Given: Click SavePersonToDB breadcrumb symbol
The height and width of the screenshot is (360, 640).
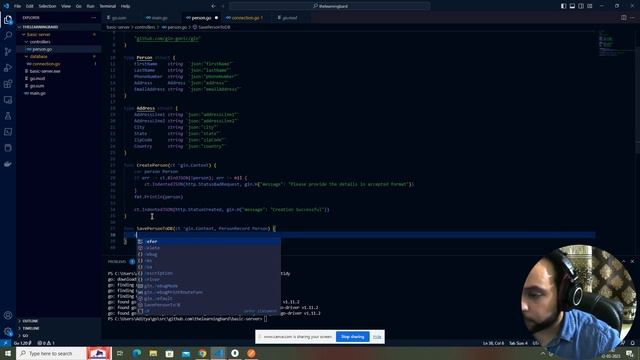Looking at the screenshot, I should point(214,27).
